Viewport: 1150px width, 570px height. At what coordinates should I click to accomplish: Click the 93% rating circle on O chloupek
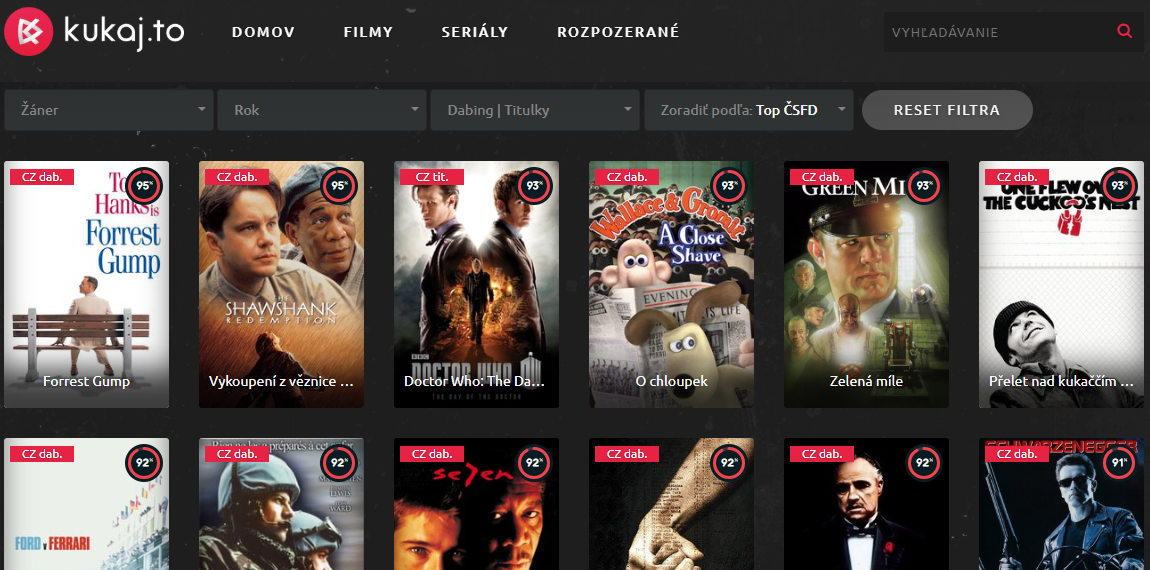tap(729, 186)
